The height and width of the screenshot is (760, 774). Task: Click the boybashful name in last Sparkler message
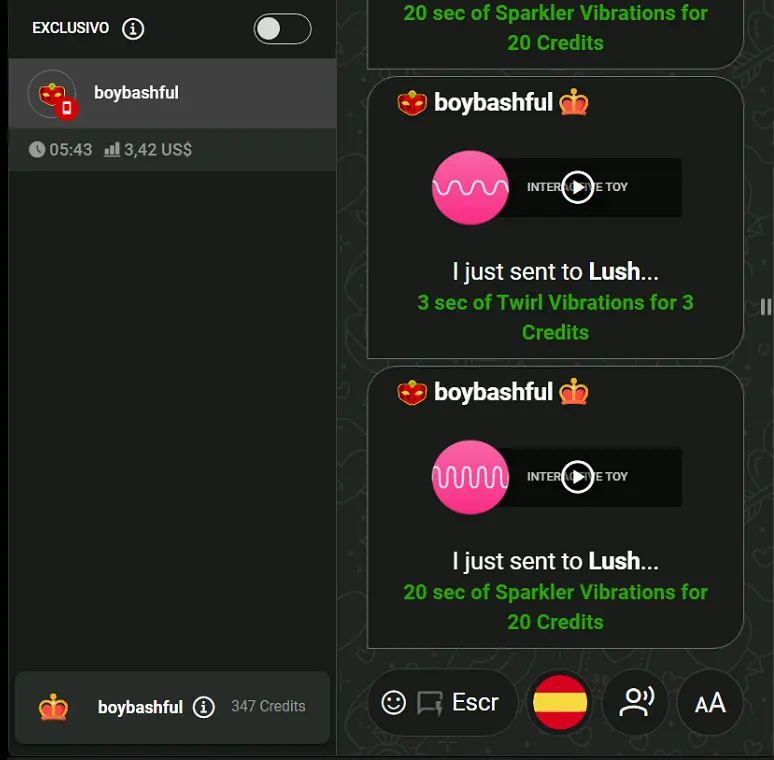point(493,392)
